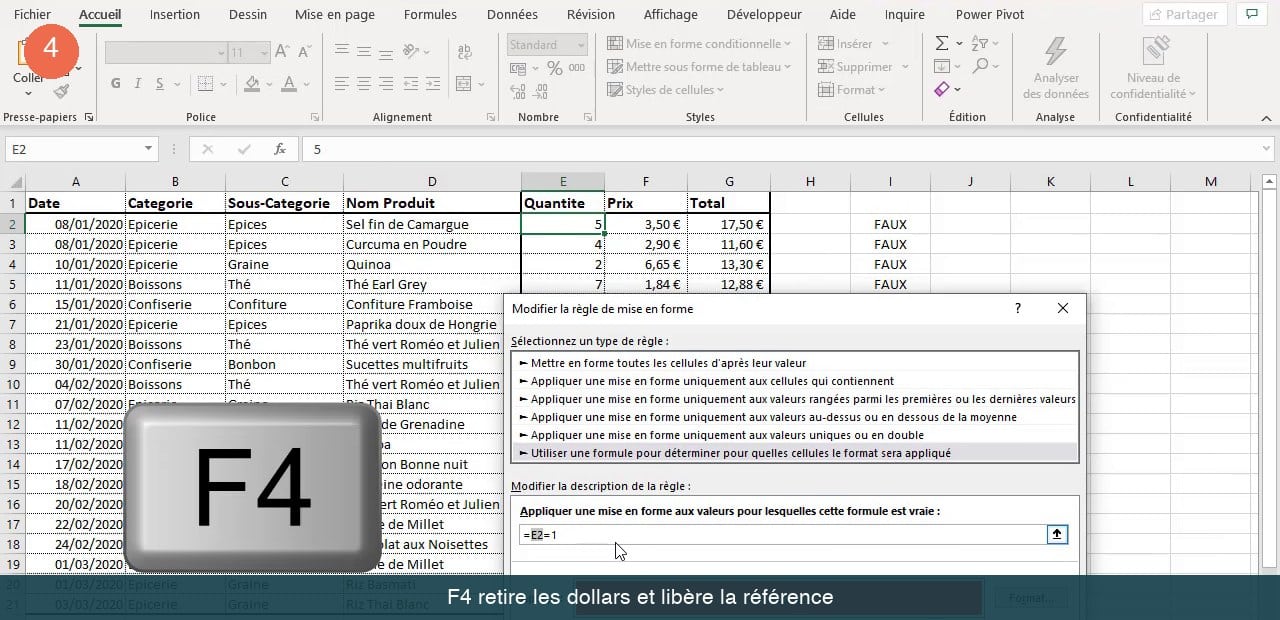Click the AutoSum sigma icon
This screenshot has width=1280, height=620.
(942, 43)
